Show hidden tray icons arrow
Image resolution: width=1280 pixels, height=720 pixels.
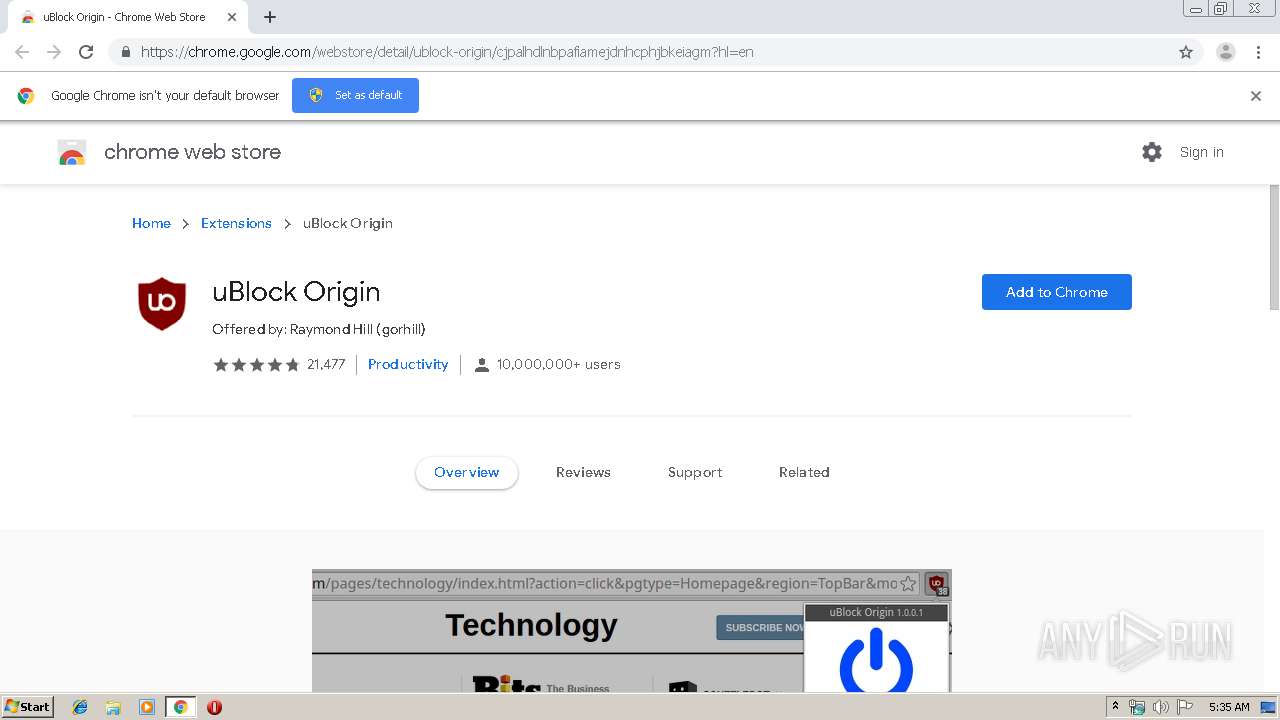tap(1115, 707)
